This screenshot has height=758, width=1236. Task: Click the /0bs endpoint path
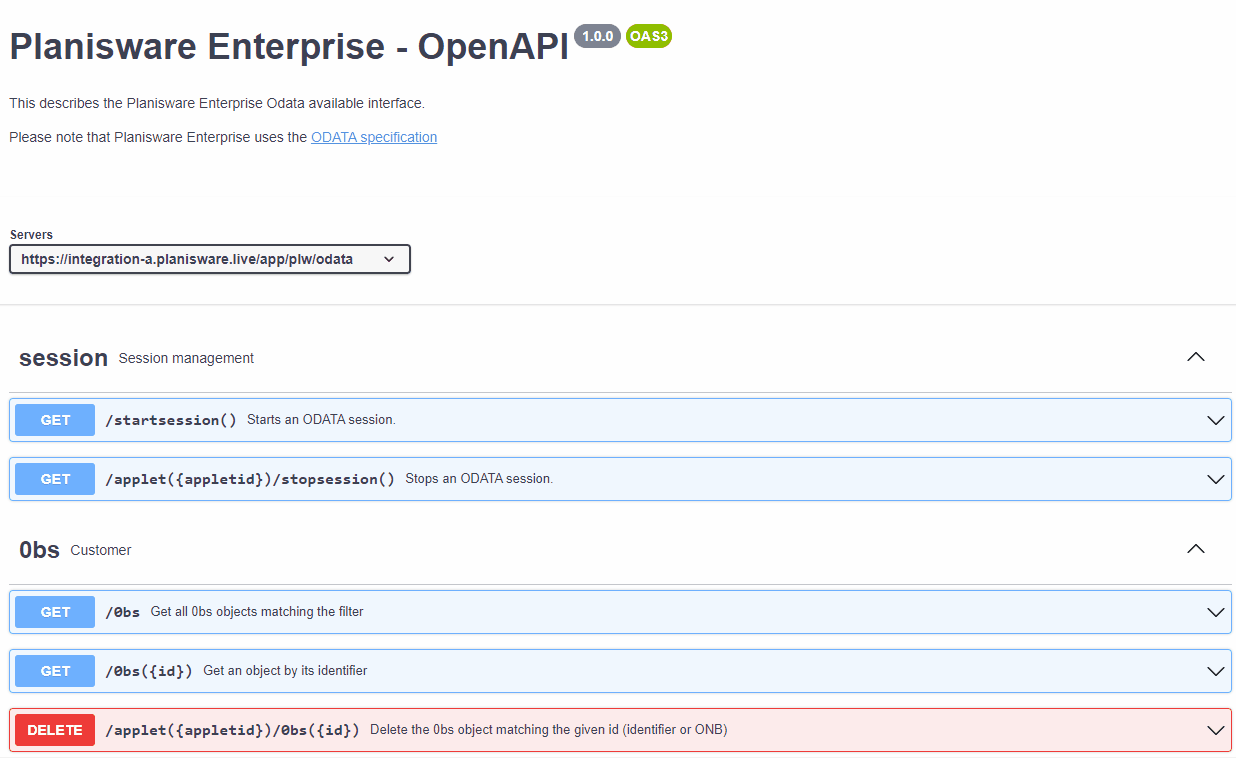pyautogui.click(x=123, y=612)
